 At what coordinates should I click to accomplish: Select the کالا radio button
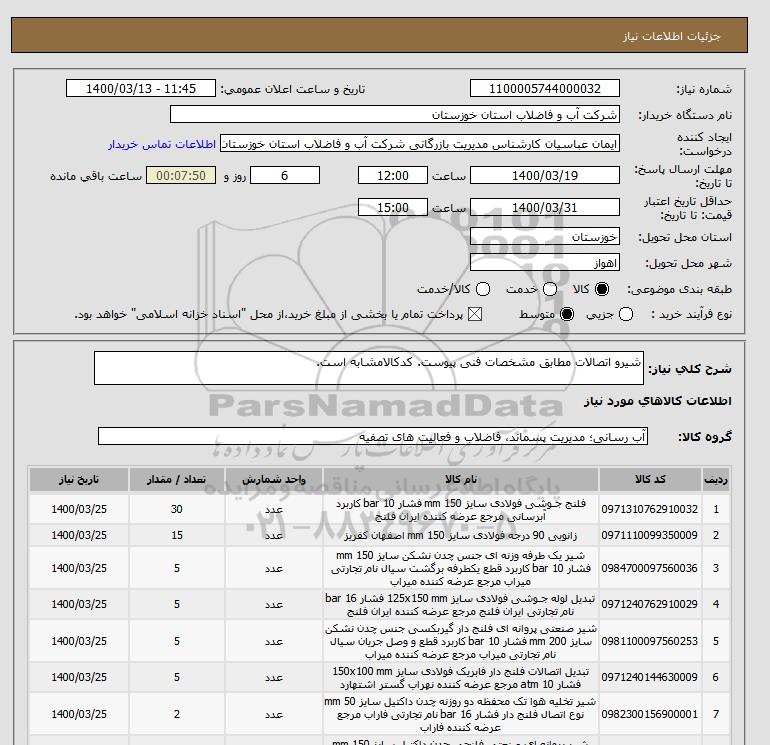click(602, 289)
